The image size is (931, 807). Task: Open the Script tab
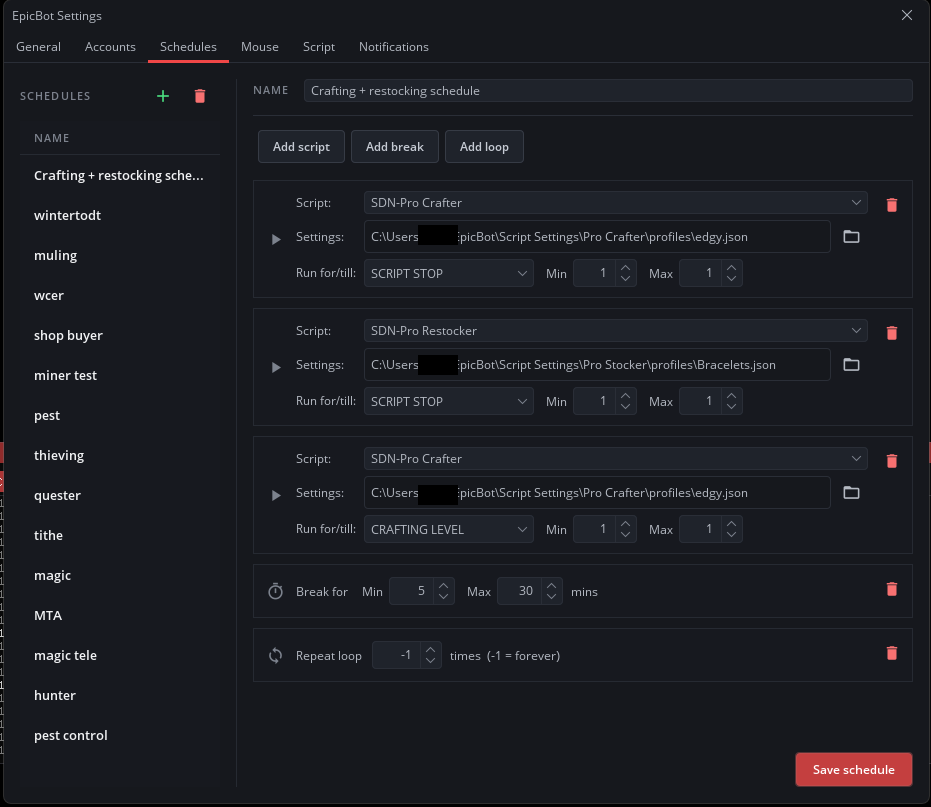click(x=319, y=47)
